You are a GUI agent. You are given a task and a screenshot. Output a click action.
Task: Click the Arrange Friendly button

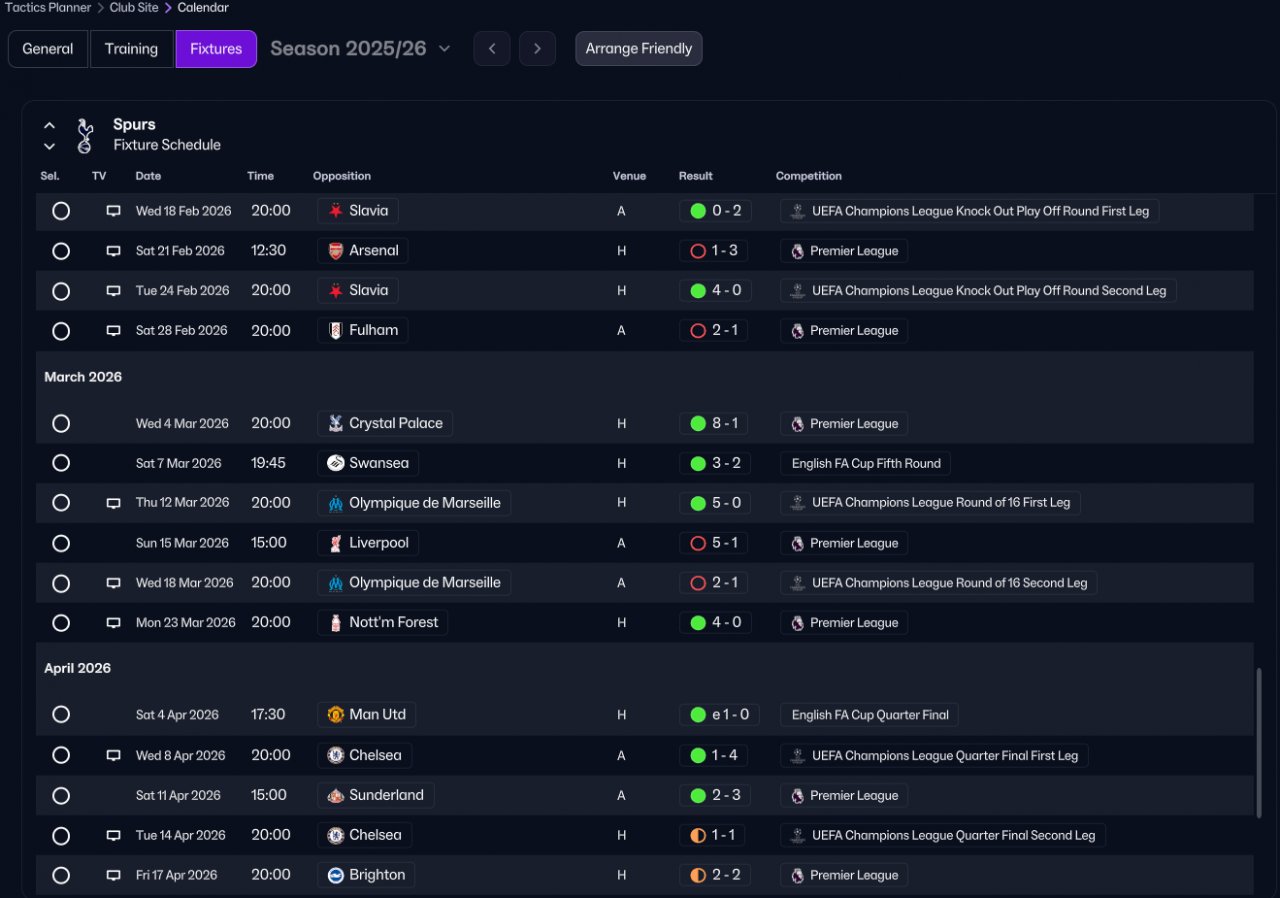[x=639, y=49]
